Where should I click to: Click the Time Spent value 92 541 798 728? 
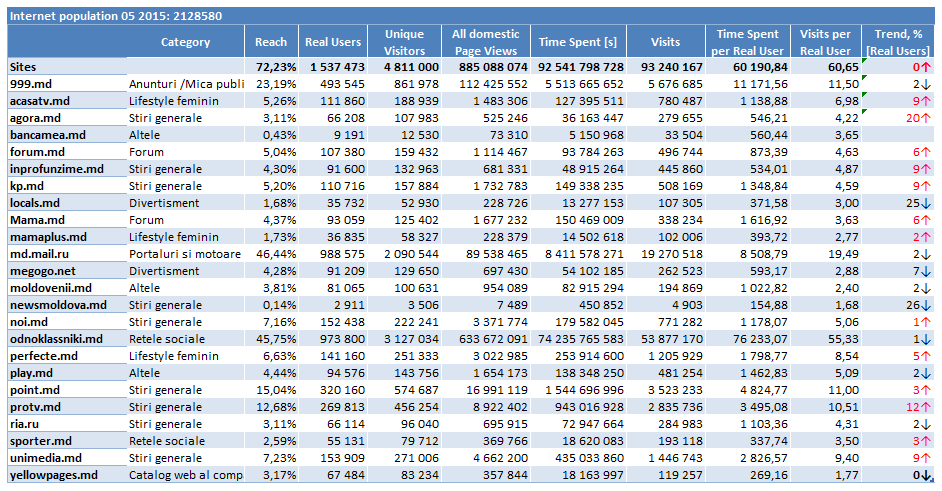click(x=581, y=67)
